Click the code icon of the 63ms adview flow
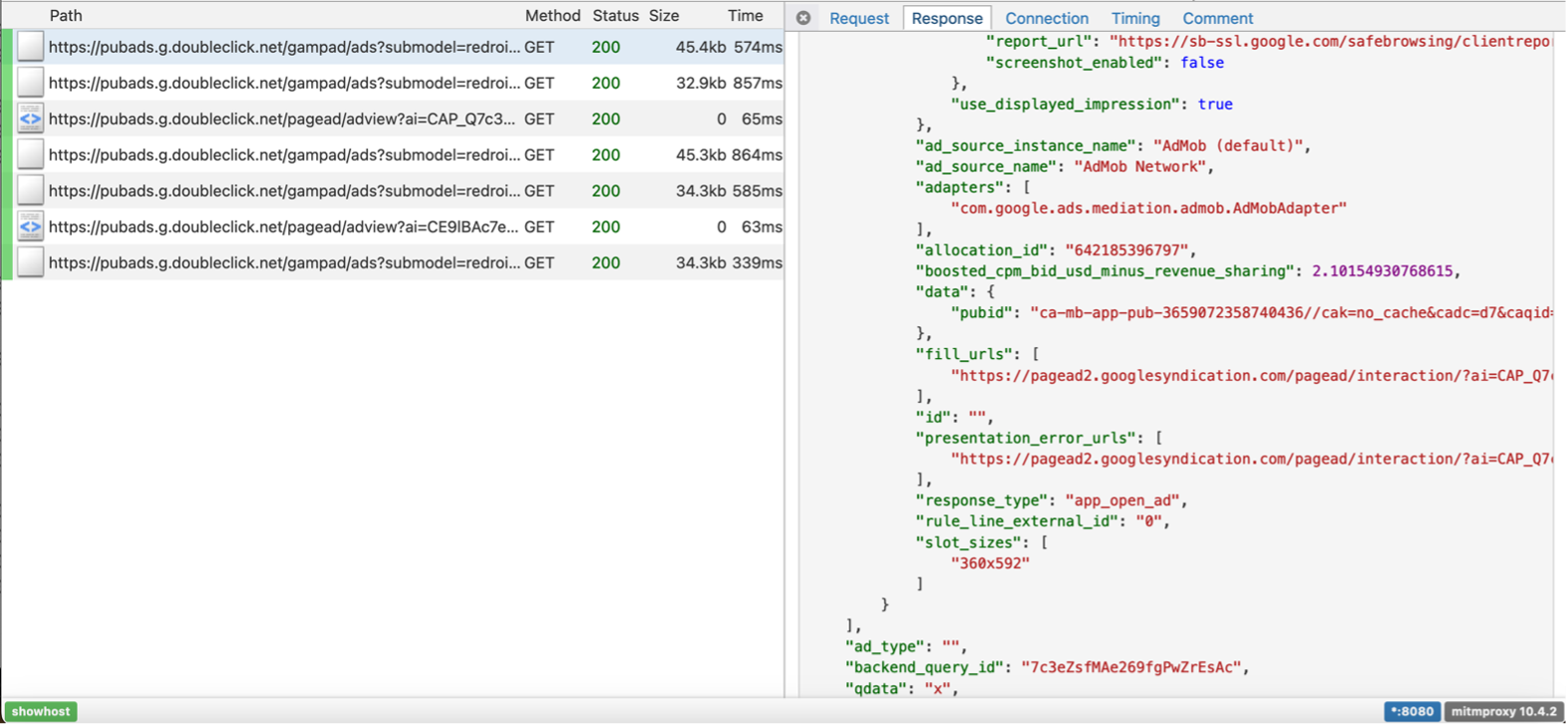Viewport: 1568px width, 728px height. coord(31,226)
